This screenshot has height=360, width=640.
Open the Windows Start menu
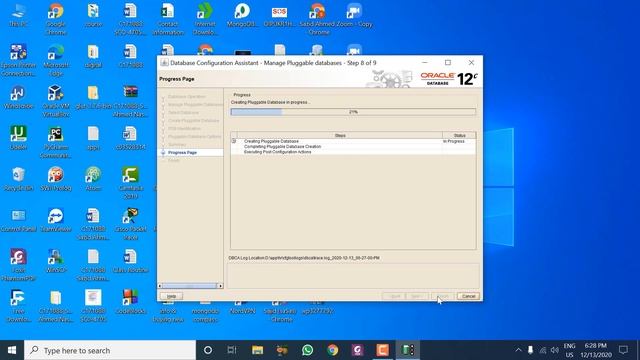click(12, 350)
